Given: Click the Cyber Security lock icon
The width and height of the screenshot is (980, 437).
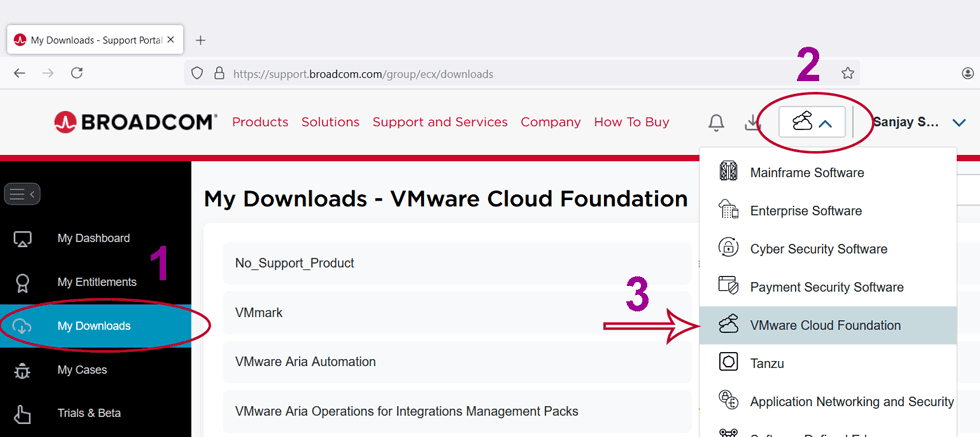Looking at the screenshot, I should 729,248.
